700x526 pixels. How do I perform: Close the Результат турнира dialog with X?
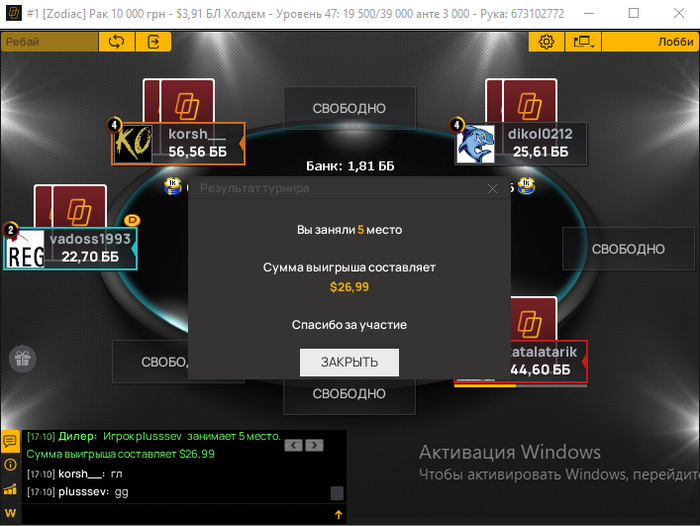492,188
